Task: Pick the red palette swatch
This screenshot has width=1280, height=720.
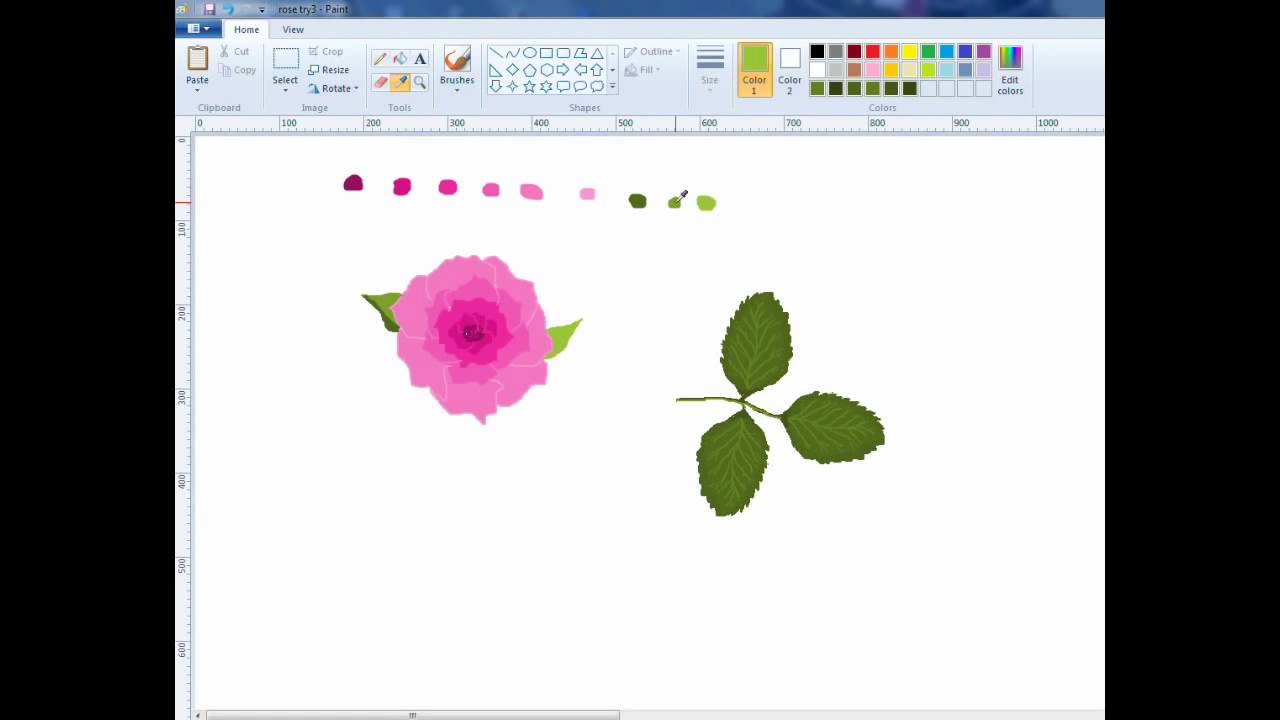Action: (x=872, y=52)
